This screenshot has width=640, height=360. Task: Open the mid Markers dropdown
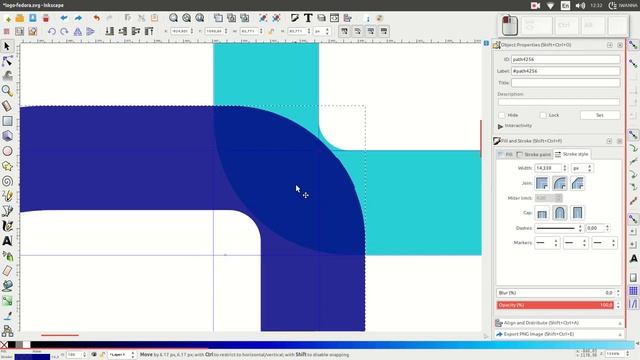[576, 243]
